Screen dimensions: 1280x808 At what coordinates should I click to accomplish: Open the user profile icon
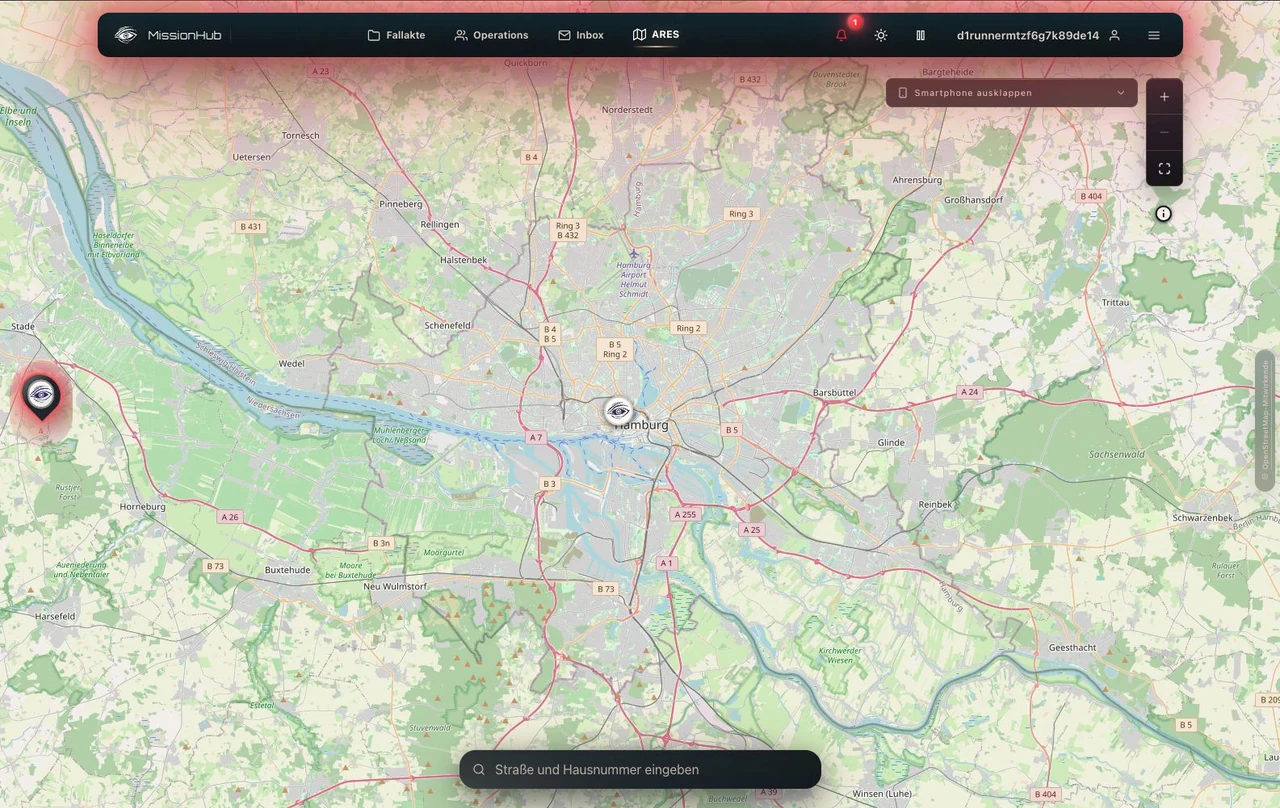point(1114,35)
